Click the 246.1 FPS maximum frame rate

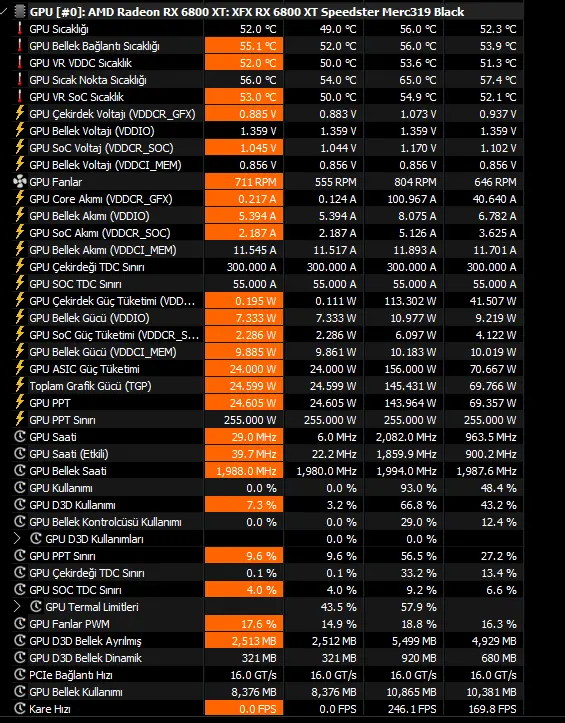(414, 709)
